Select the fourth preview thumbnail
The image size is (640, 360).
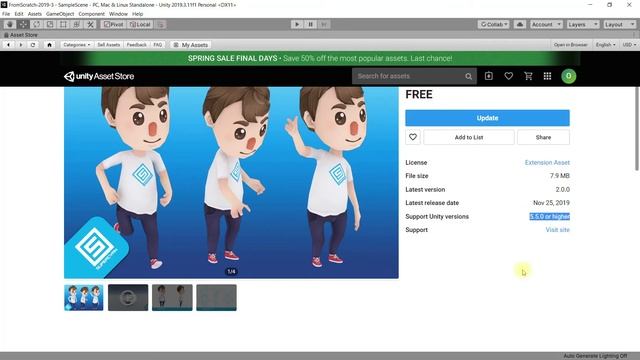tap(216, 298)
